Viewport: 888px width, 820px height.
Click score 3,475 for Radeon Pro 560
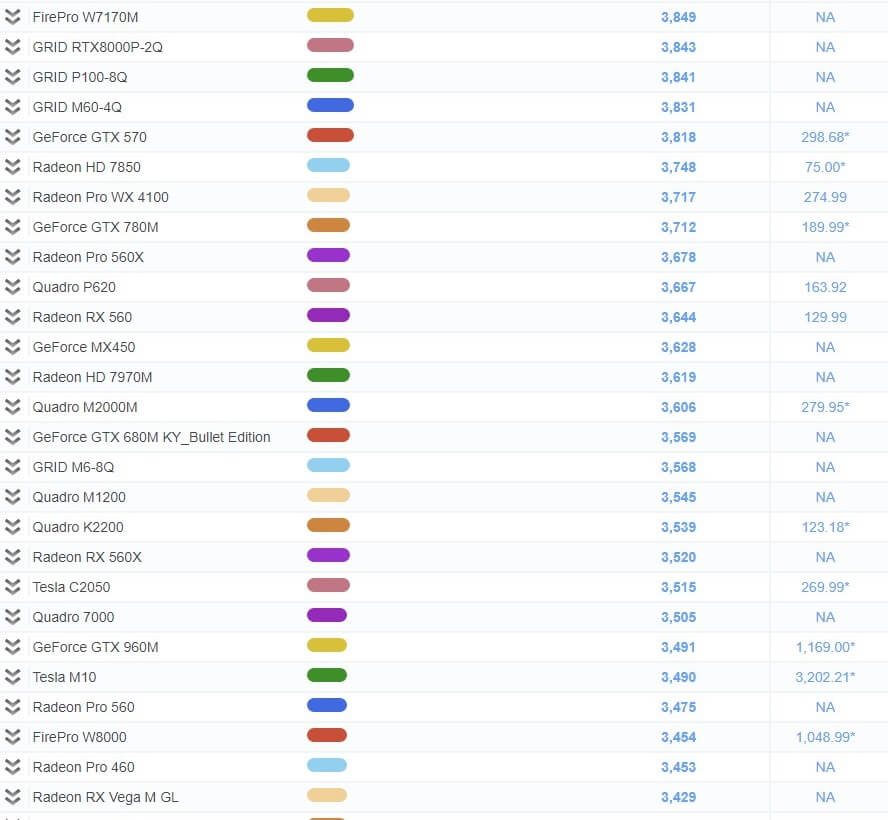pos(678,708)
